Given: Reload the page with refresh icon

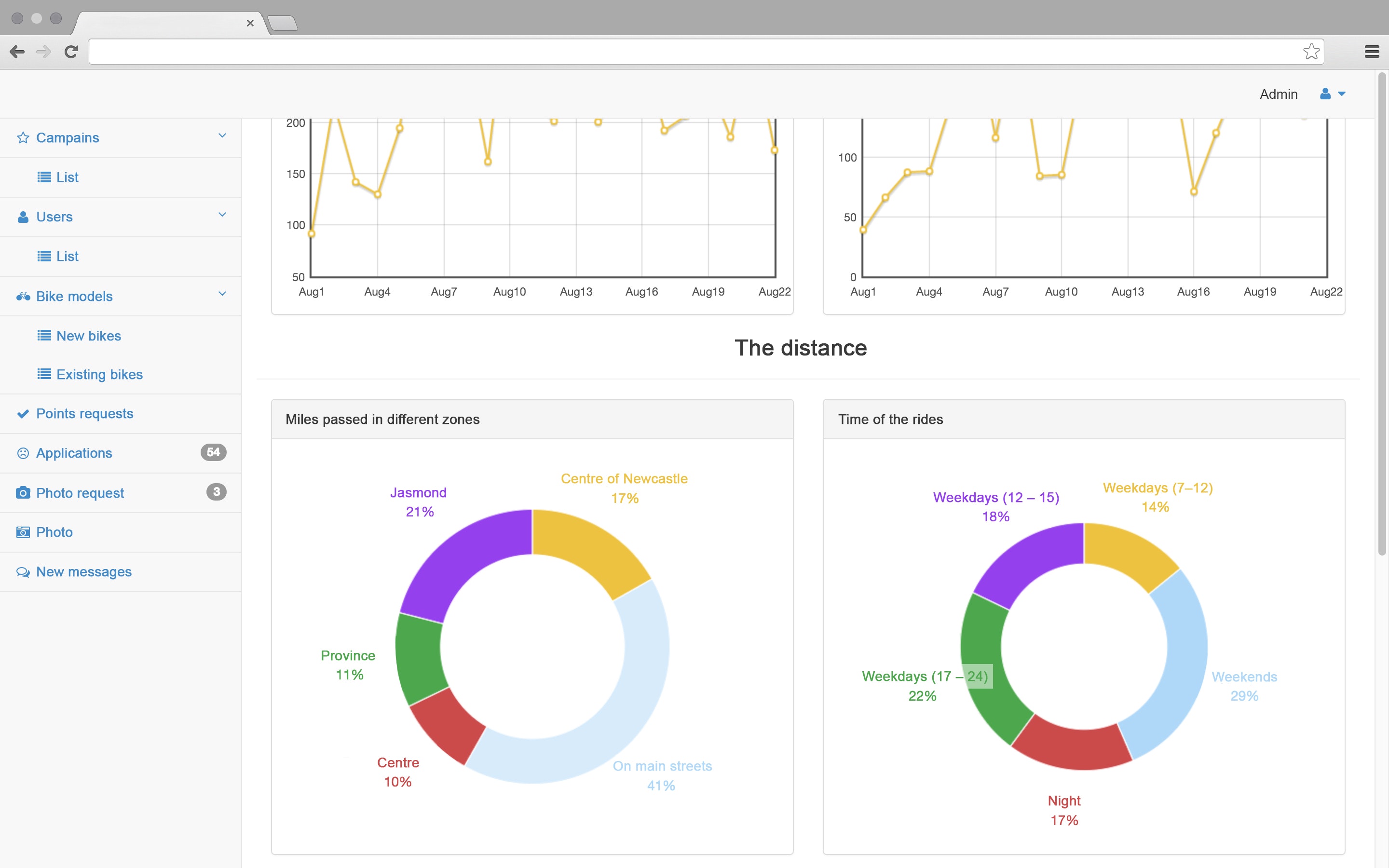Looking at the screenshot, I should [71, 52].
